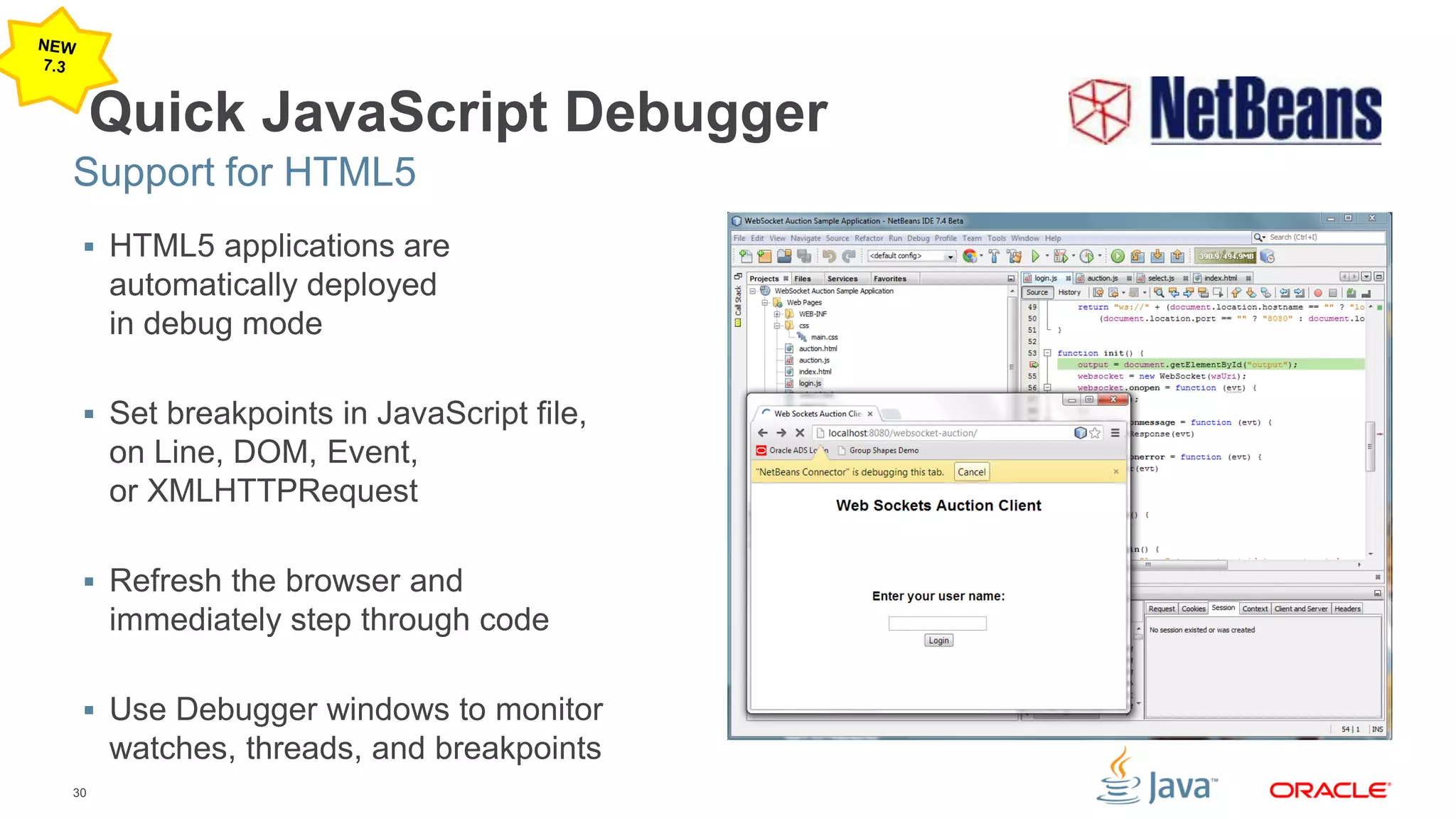Click the green Run Project arrow
This screenshot has width=1456, height=819.
click(1035, 256)
